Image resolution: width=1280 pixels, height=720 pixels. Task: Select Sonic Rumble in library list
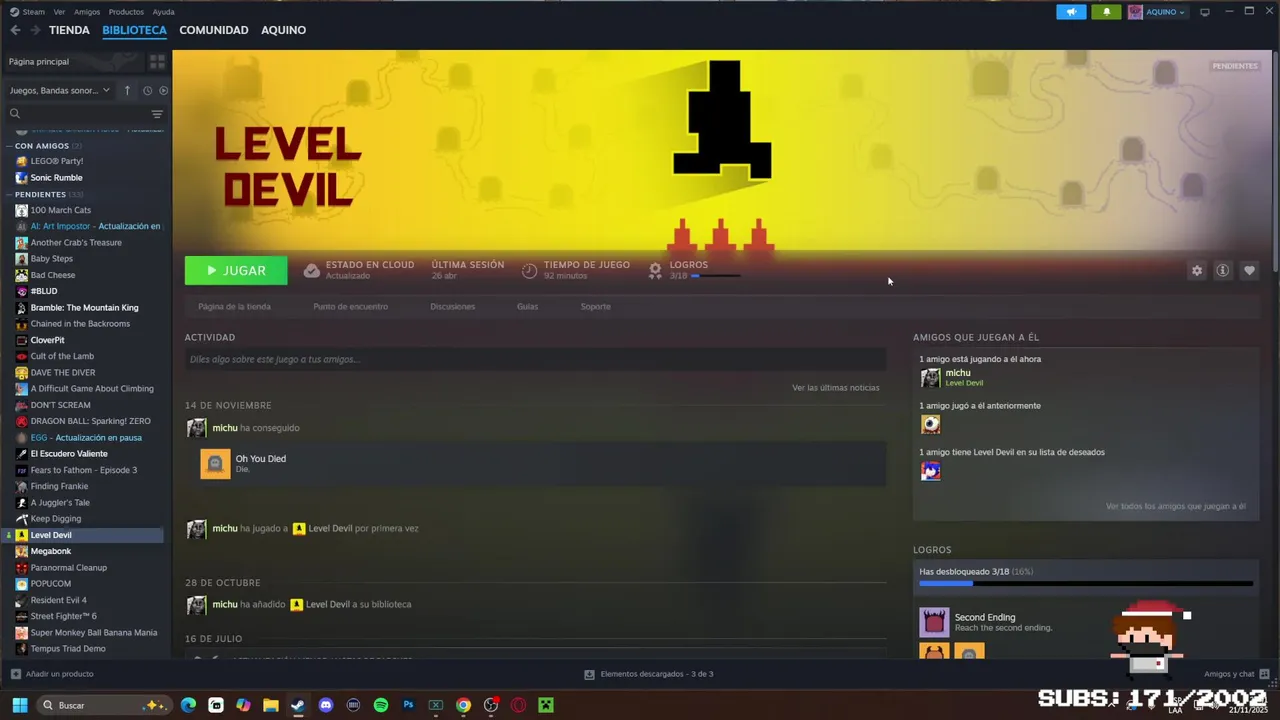[x=56, y=178]
